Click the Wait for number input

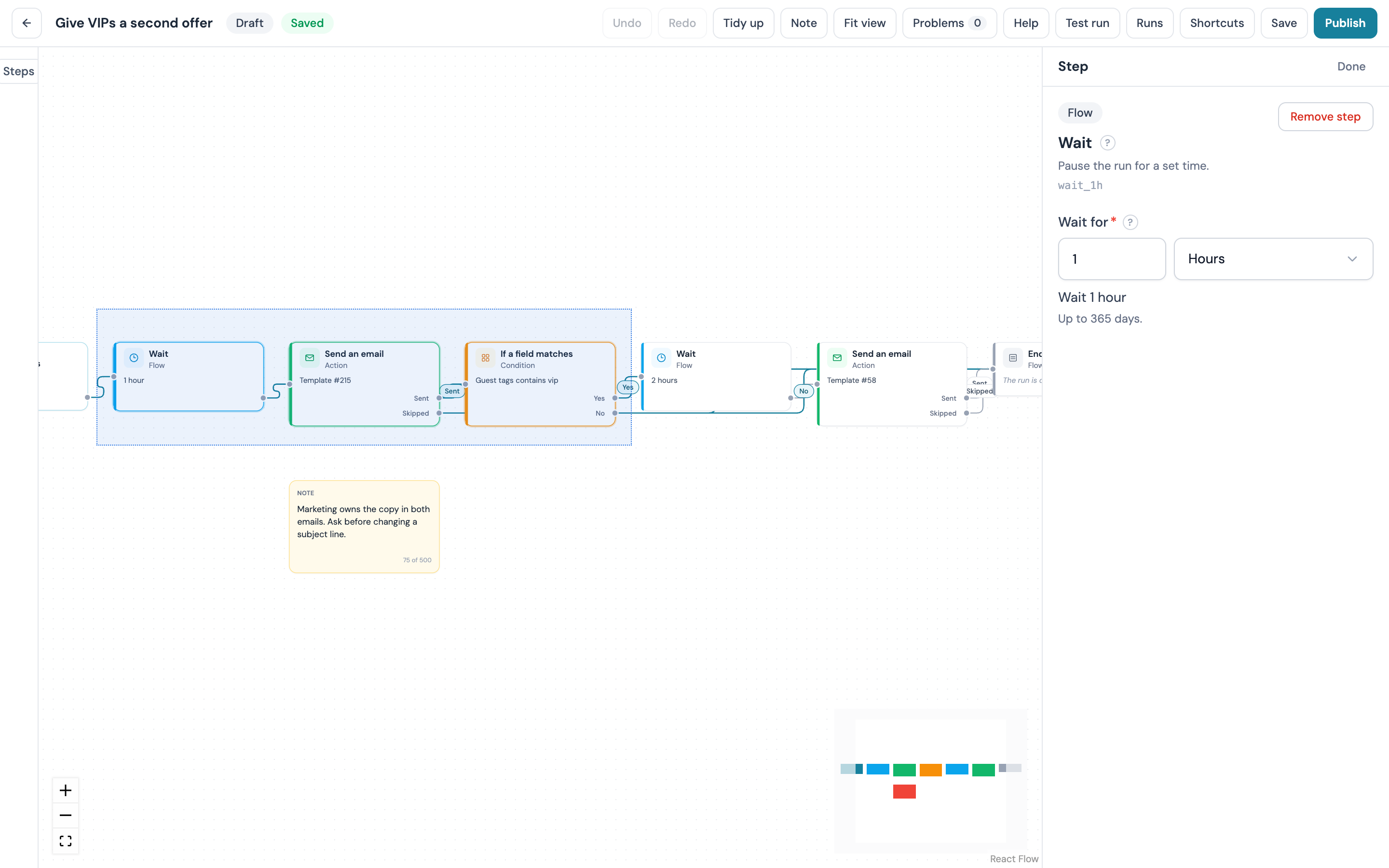click(1112, 259)
